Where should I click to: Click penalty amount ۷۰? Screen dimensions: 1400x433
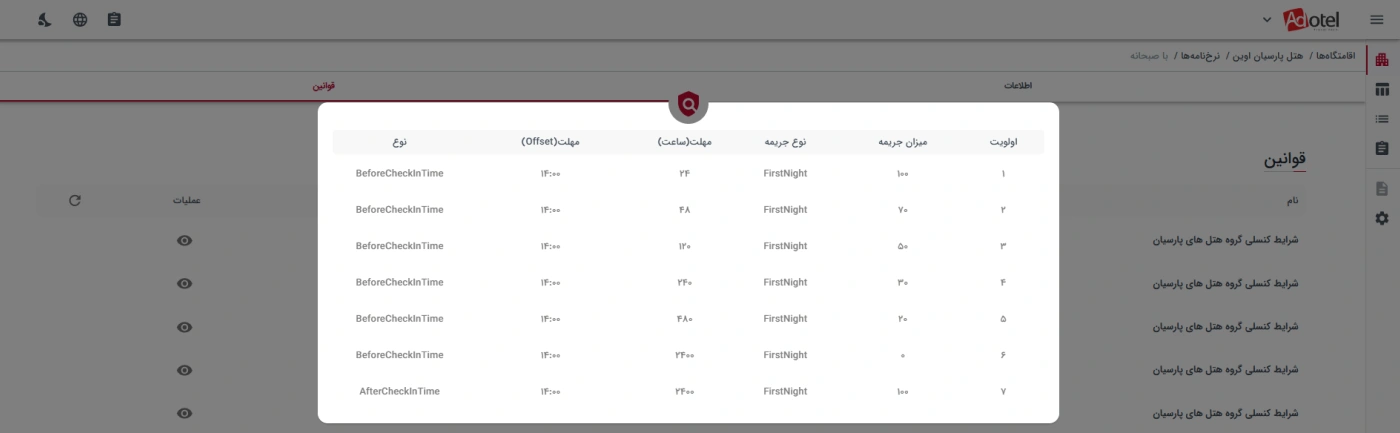pos(903,210)
